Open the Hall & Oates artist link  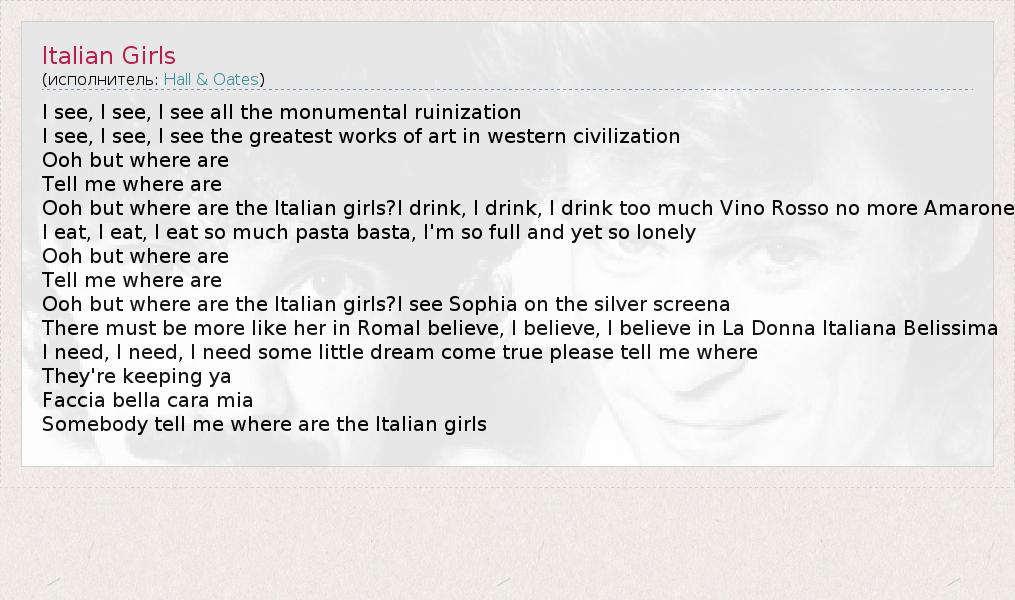211,80
